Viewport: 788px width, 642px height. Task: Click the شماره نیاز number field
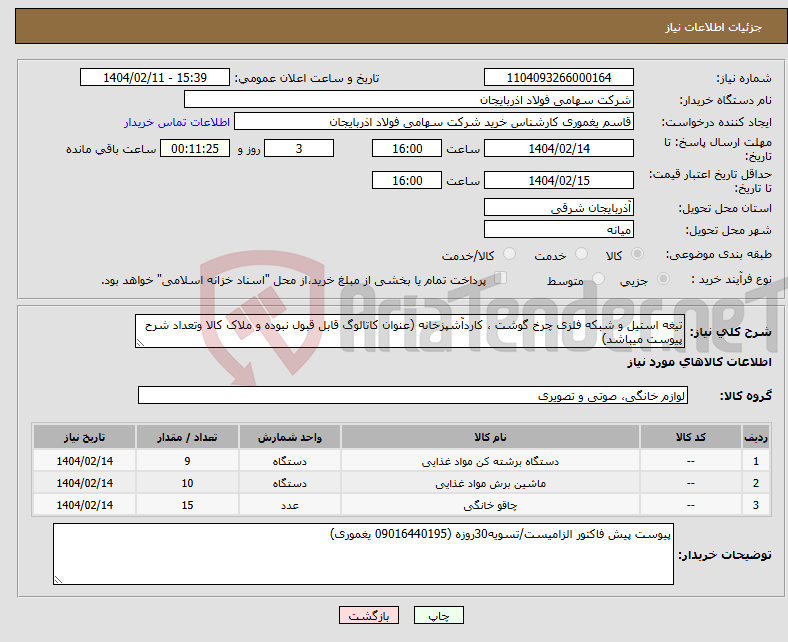point(559,77)
